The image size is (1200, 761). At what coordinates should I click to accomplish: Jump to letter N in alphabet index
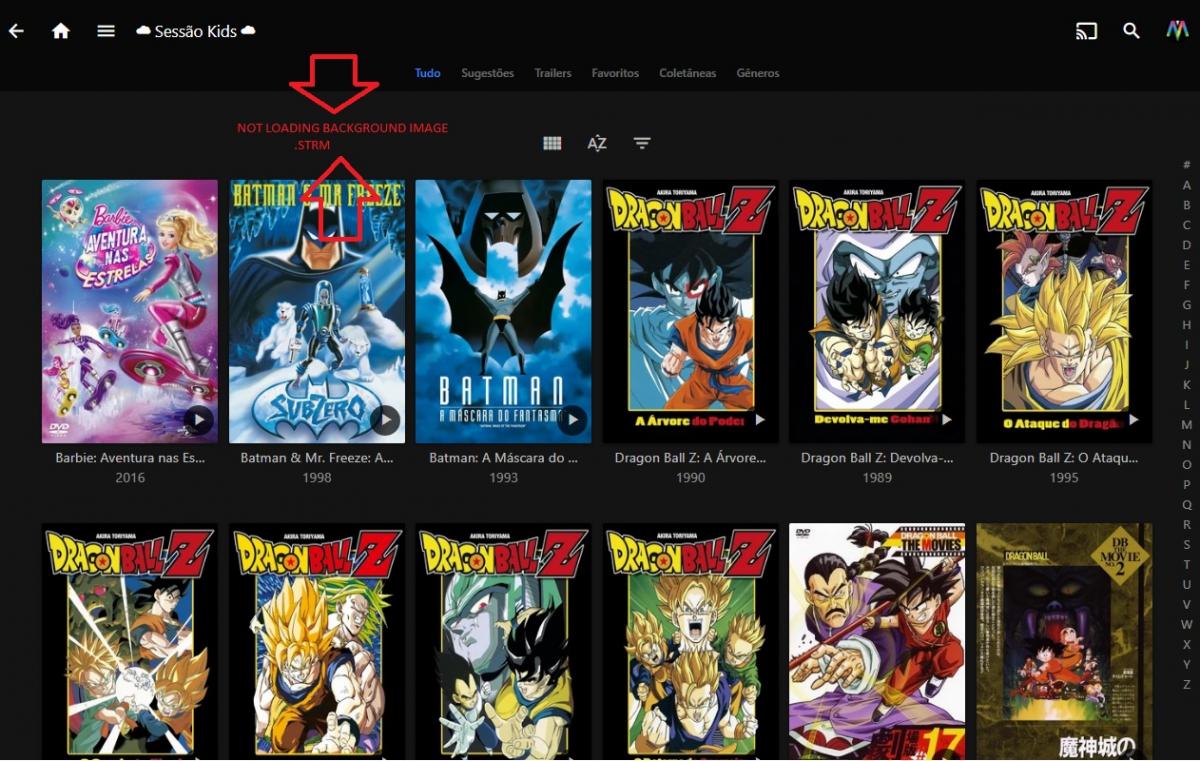coord(1187,445)
